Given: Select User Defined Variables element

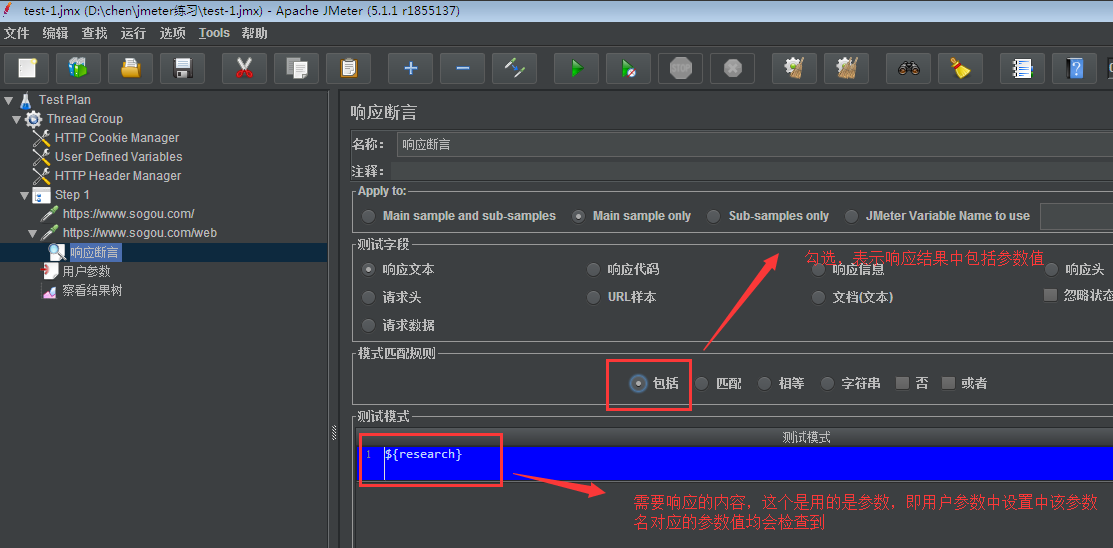Looking at the screenshot, I should click(119, 157).
